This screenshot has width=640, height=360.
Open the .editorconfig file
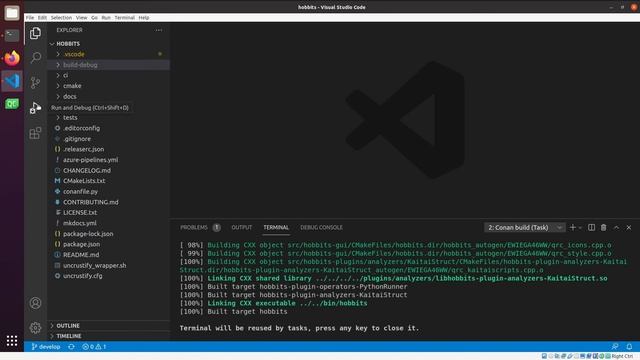[x=81, y=128]
